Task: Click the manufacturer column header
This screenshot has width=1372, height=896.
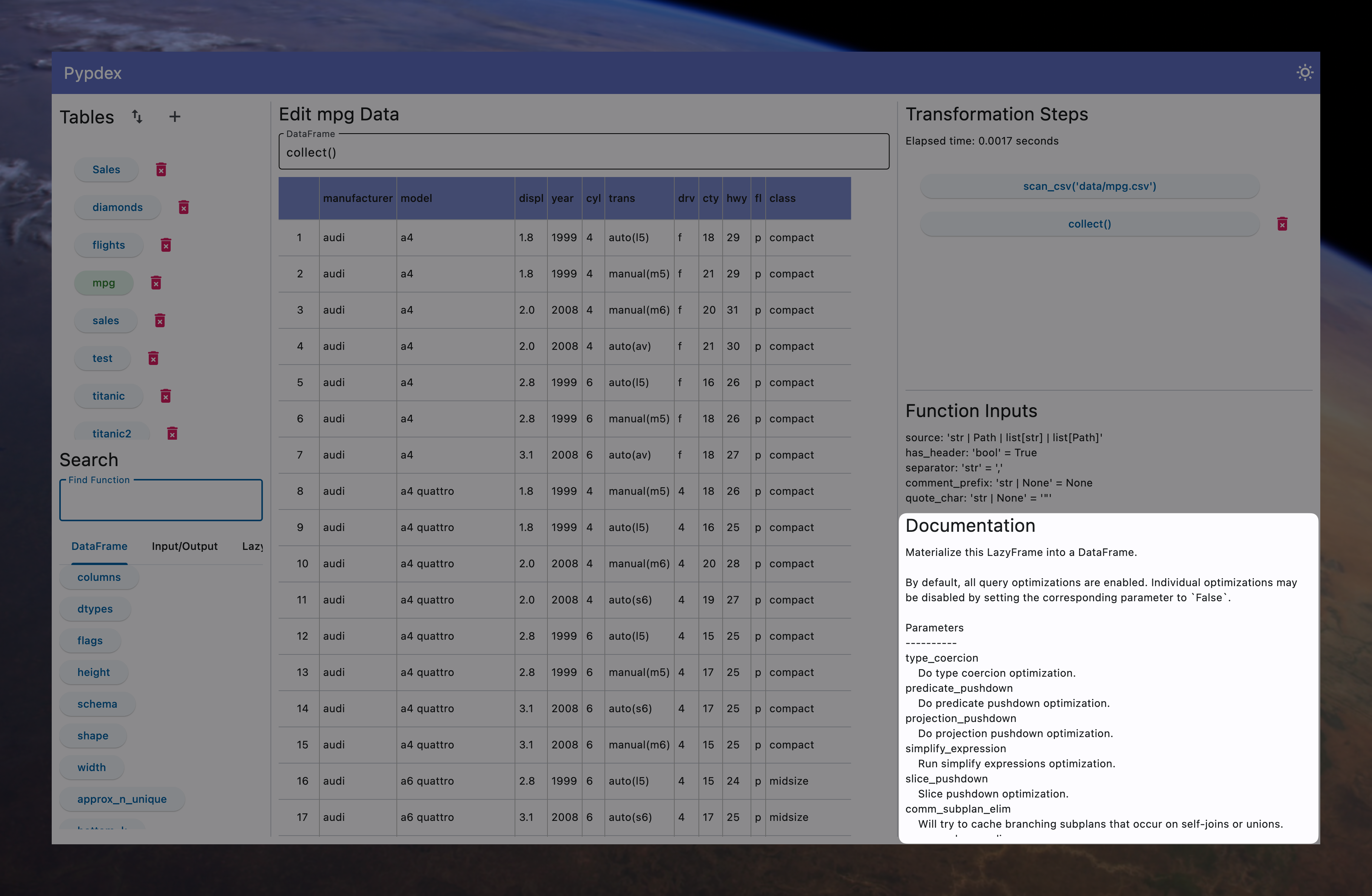Action: [358, 198]
